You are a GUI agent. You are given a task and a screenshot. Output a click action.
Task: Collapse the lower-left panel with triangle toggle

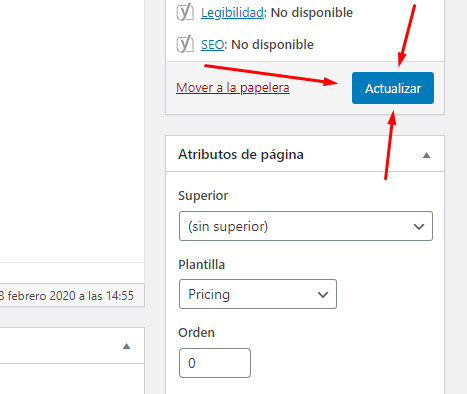(x=126, y=346)
